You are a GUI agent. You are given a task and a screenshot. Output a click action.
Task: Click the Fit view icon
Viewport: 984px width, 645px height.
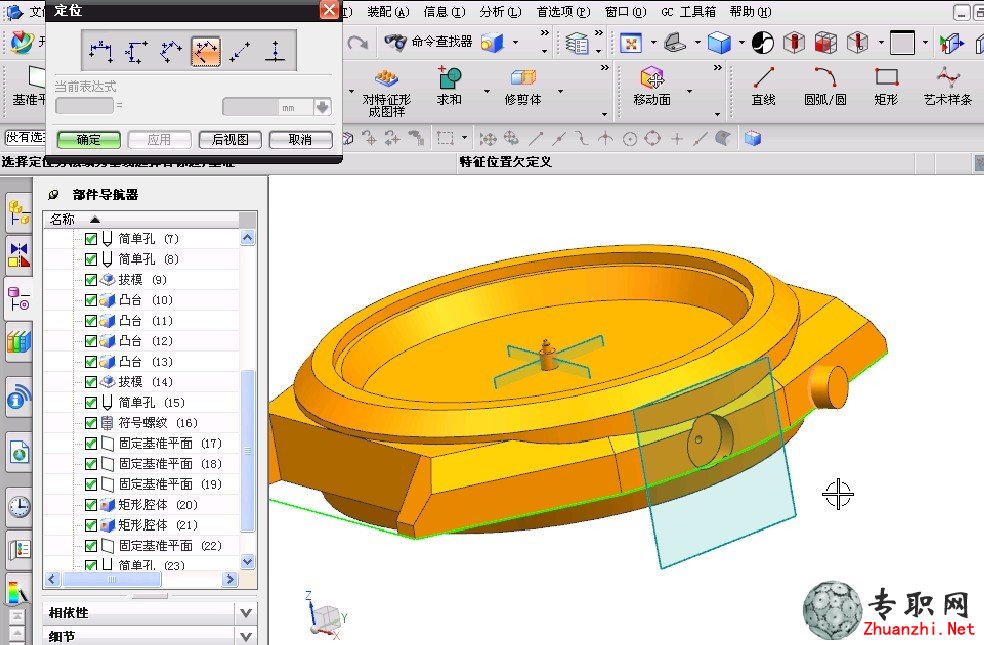pos(631,43)
